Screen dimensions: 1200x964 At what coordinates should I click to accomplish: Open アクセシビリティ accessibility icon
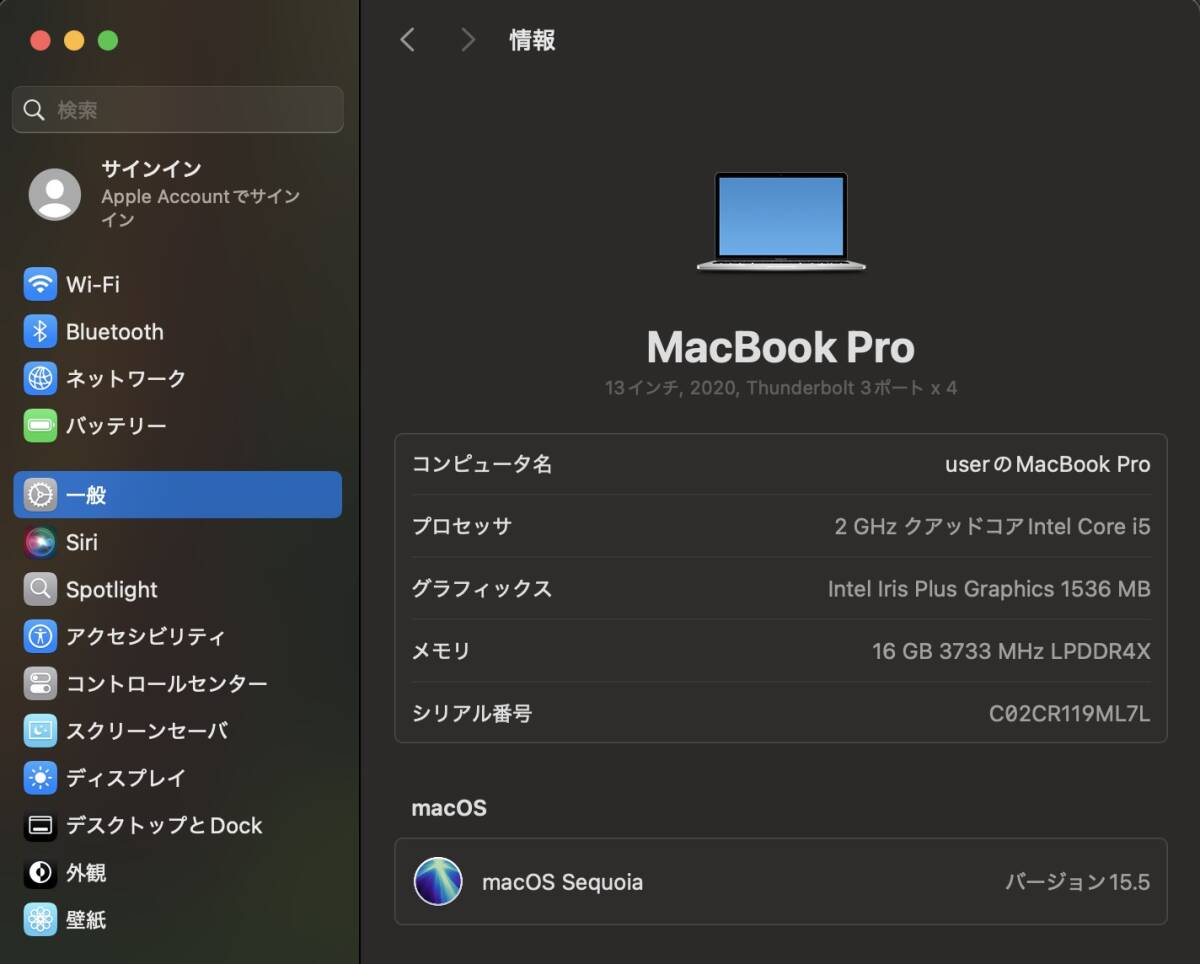pyautogui.click(x=40, y=636)
